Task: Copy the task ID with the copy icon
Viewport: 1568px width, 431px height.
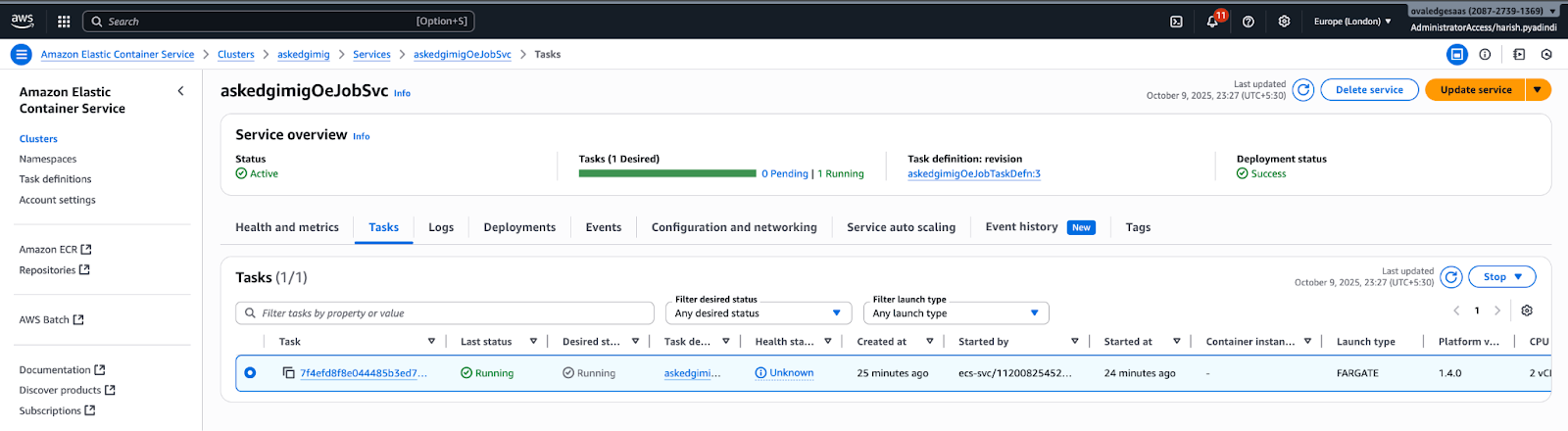Action: tap(288, 373)
